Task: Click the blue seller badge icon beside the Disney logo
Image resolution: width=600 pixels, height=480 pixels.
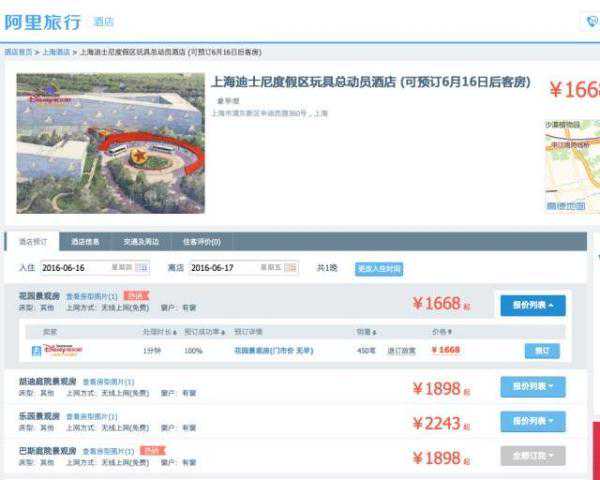Action: (x=36, y=351)
